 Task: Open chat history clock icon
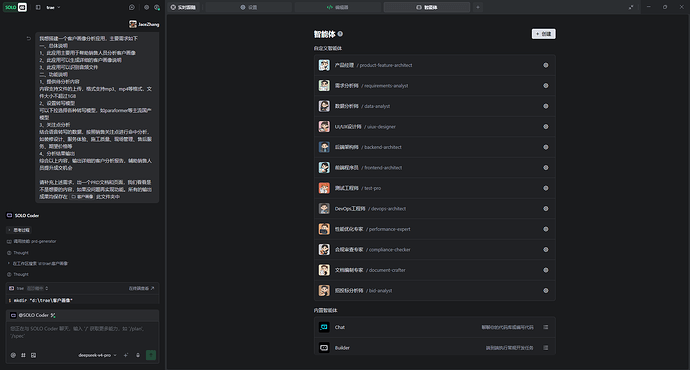click(x=132, y=7)
